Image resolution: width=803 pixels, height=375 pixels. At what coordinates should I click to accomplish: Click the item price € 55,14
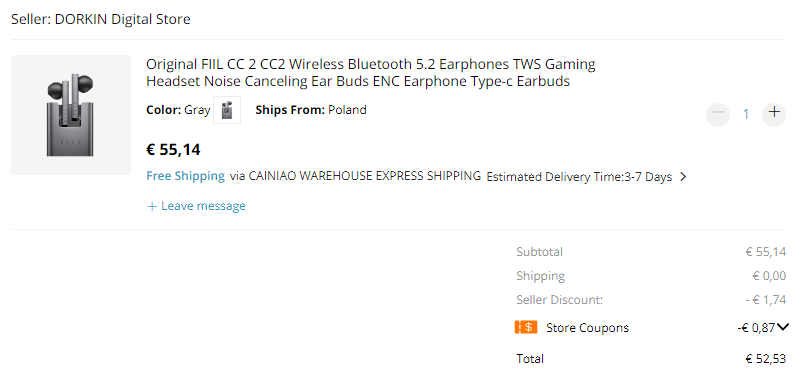[x=173, y=150]
